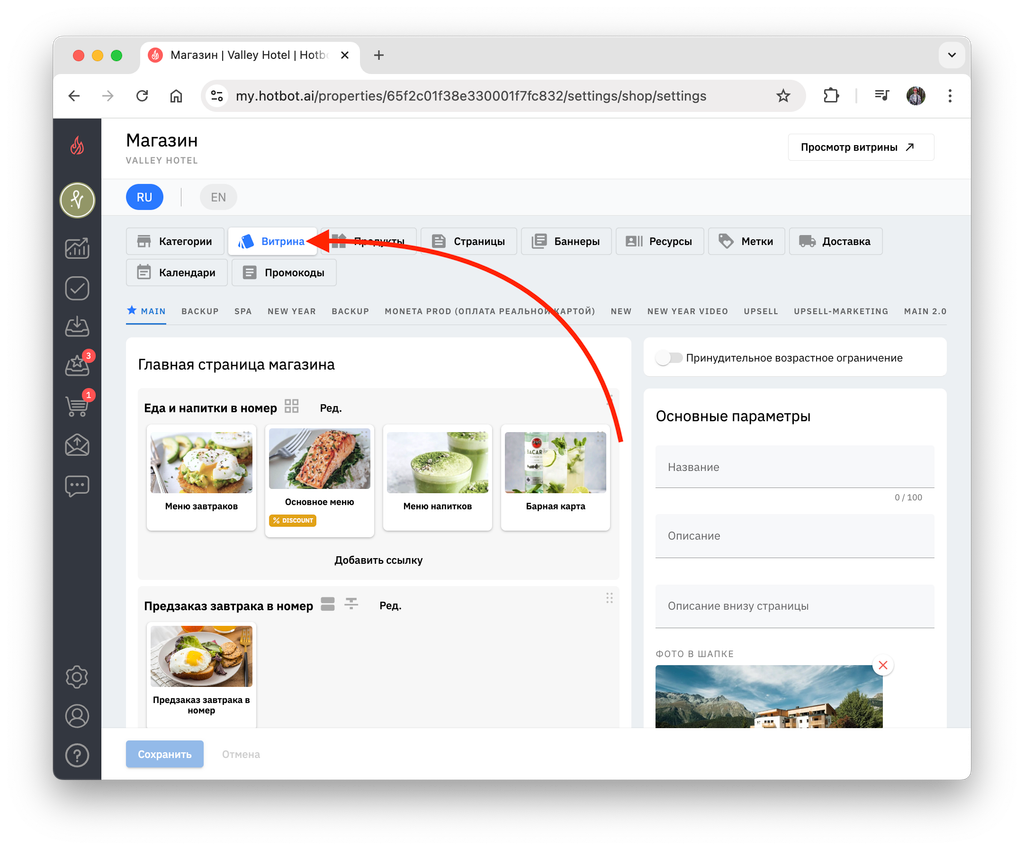Edit Еда и напитки section via Ред.
The image size is (1024, 850).
point(330,408)
